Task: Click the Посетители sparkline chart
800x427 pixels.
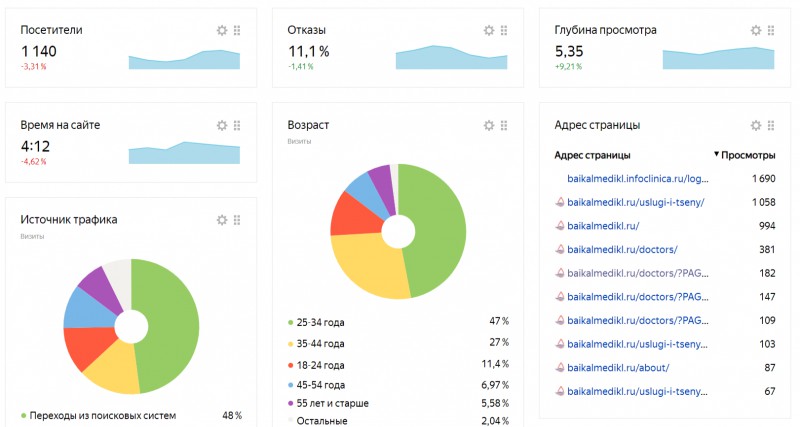Action: point(184,59)
